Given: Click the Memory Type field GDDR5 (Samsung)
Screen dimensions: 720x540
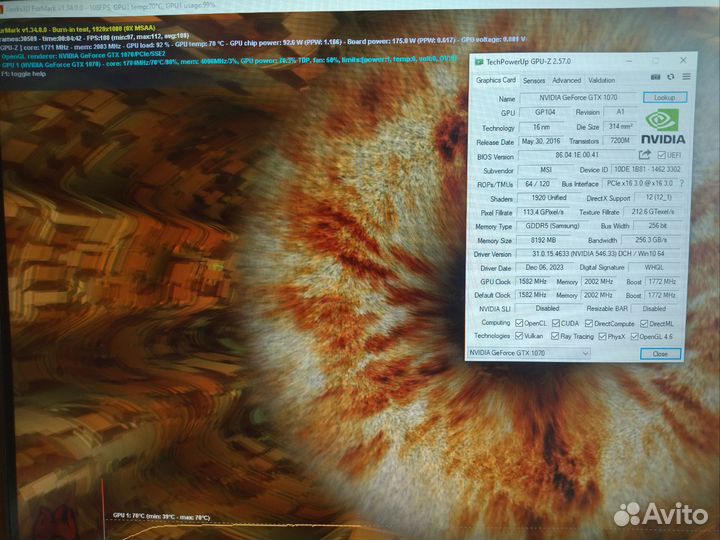Looking at the screenshot, I should [x=552, y=226].
